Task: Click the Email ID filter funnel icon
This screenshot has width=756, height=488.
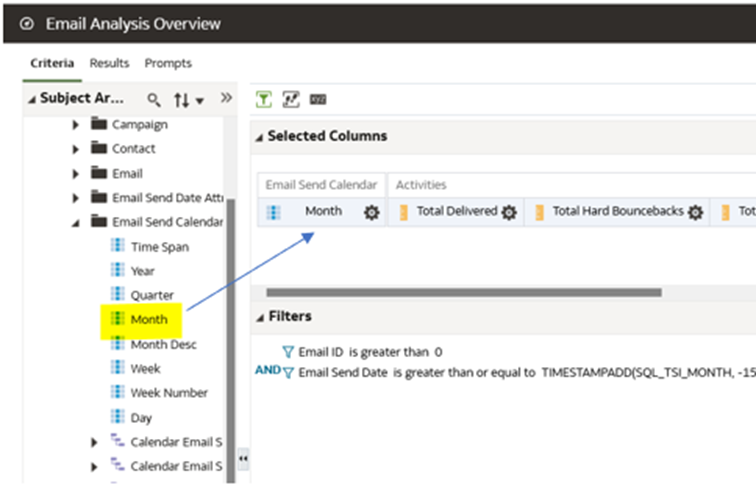Action: coord(288,352)
